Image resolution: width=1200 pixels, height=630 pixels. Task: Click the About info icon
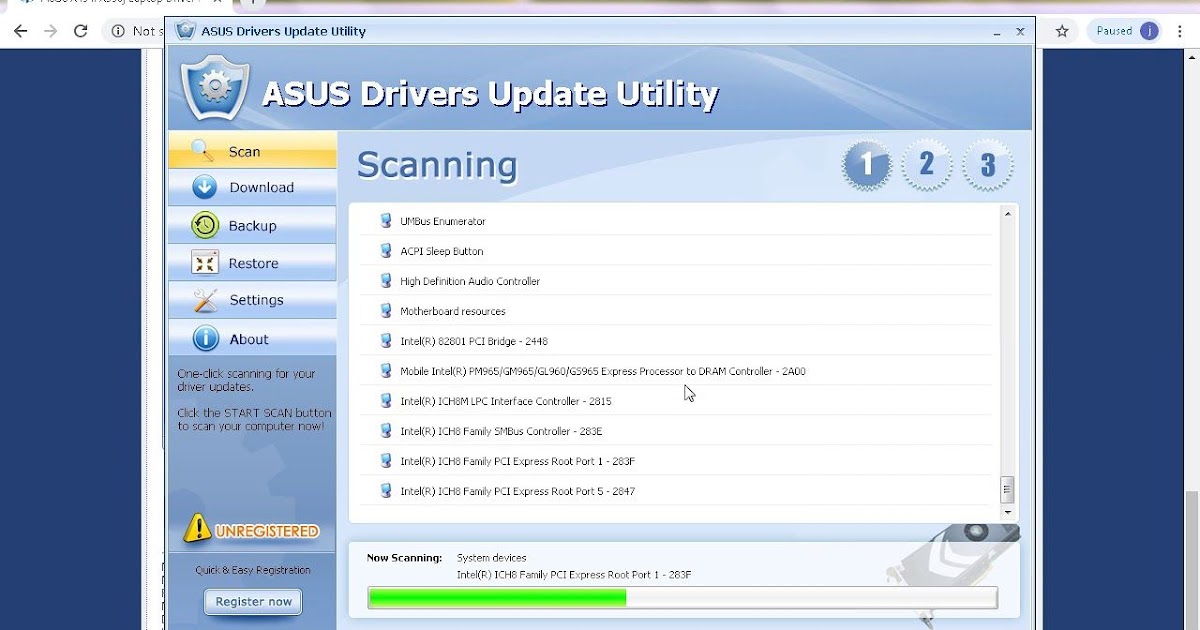coord(205,339)
